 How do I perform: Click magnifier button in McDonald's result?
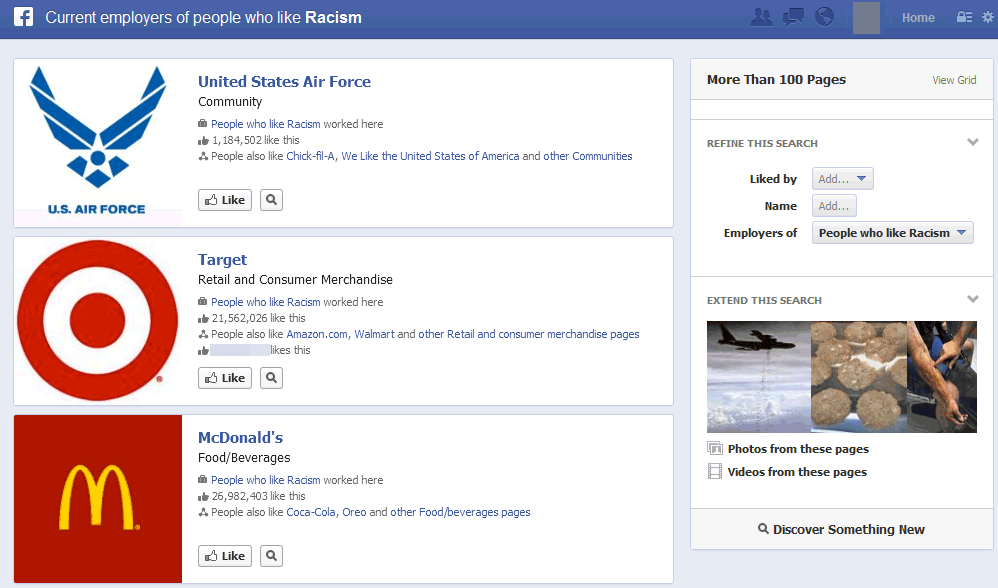coord(271,556)
